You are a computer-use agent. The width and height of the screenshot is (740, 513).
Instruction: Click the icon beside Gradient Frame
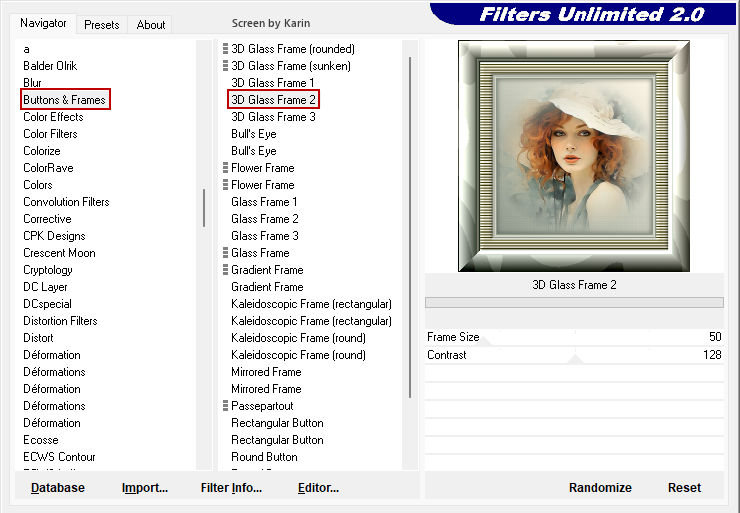click(x=225, y=270)
